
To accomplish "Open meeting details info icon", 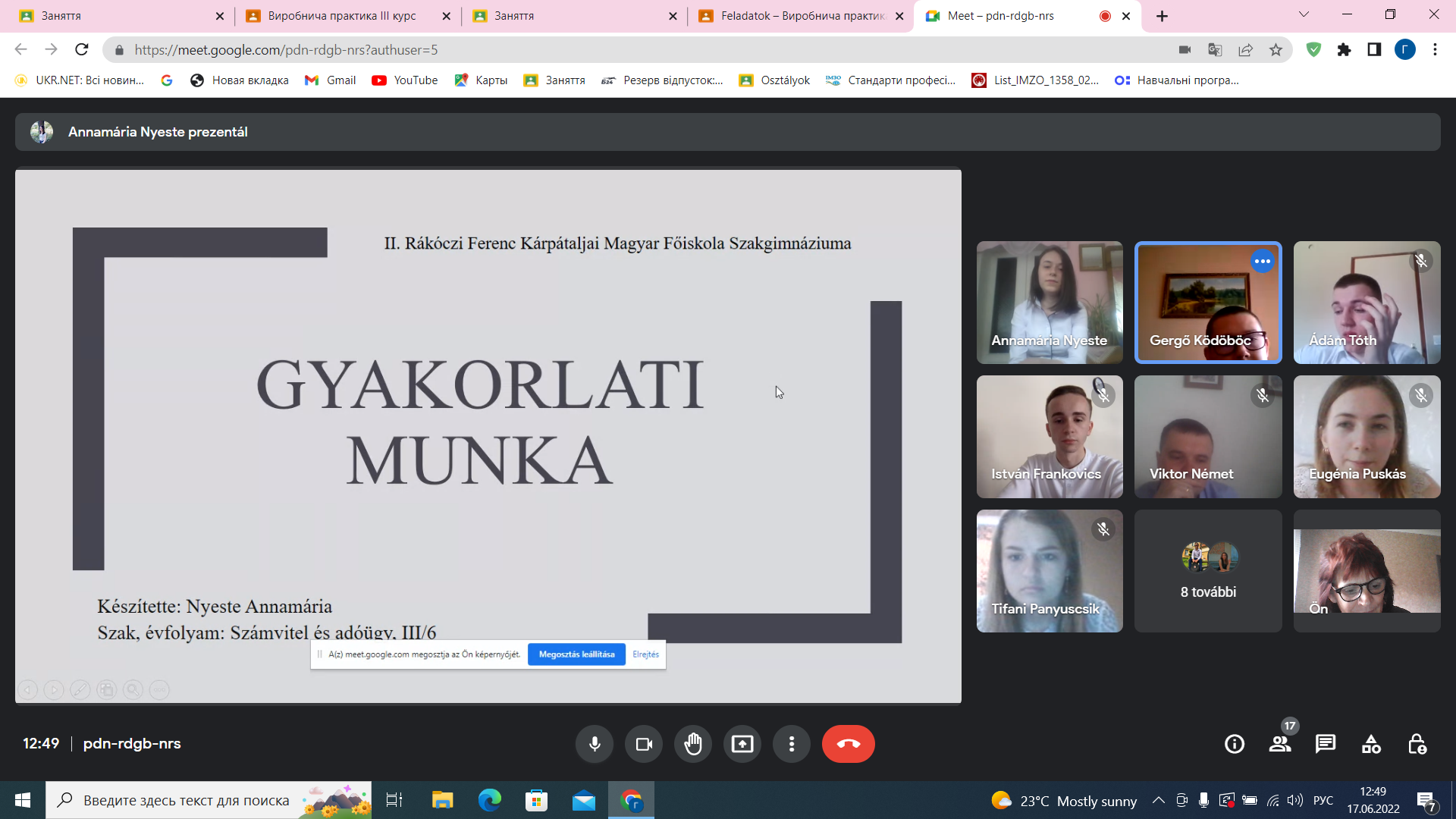I will (1235, 744).
